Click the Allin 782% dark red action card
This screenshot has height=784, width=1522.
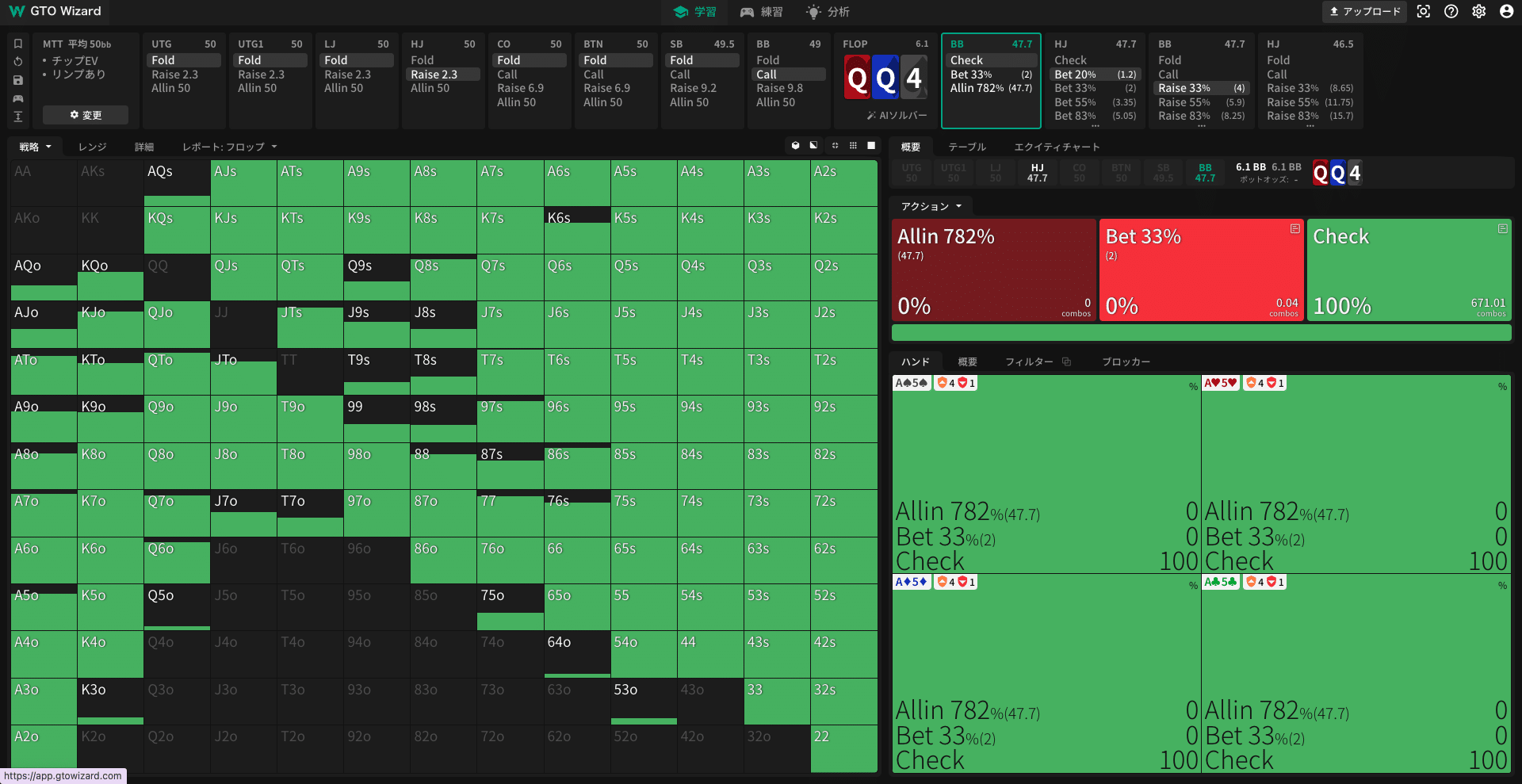pos(993,270)
